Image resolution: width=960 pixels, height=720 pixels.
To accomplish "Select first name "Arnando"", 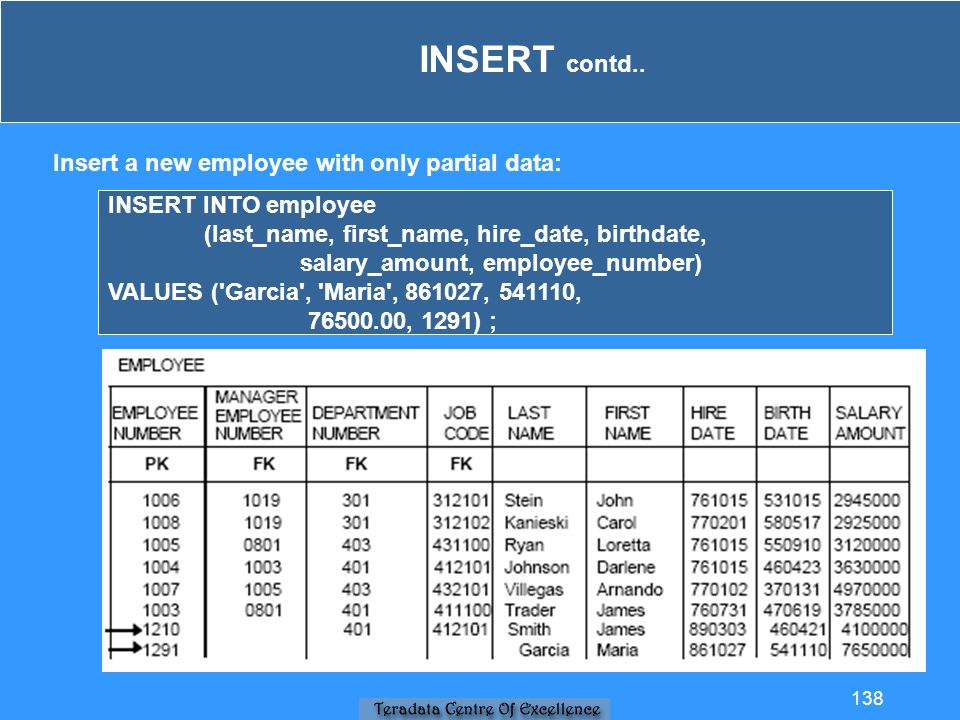I will pos(629,589).
